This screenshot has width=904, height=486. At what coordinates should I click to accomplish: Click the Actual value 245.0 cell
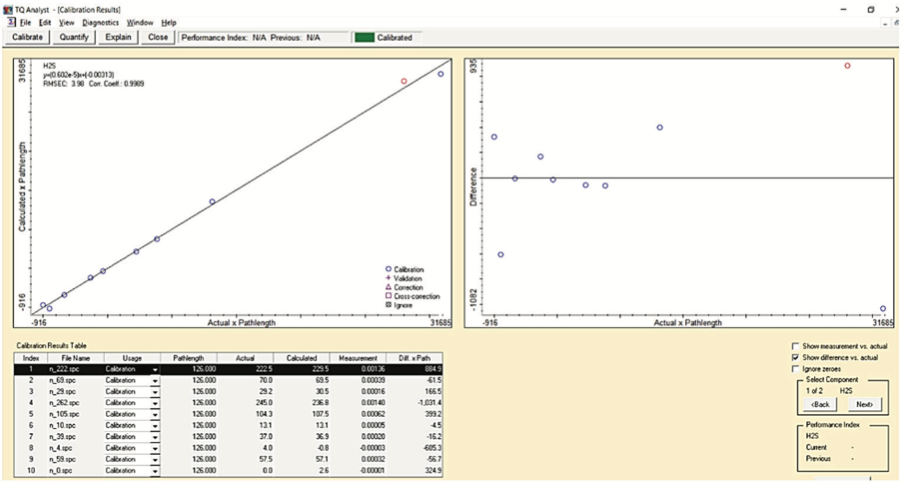(245, 403)
